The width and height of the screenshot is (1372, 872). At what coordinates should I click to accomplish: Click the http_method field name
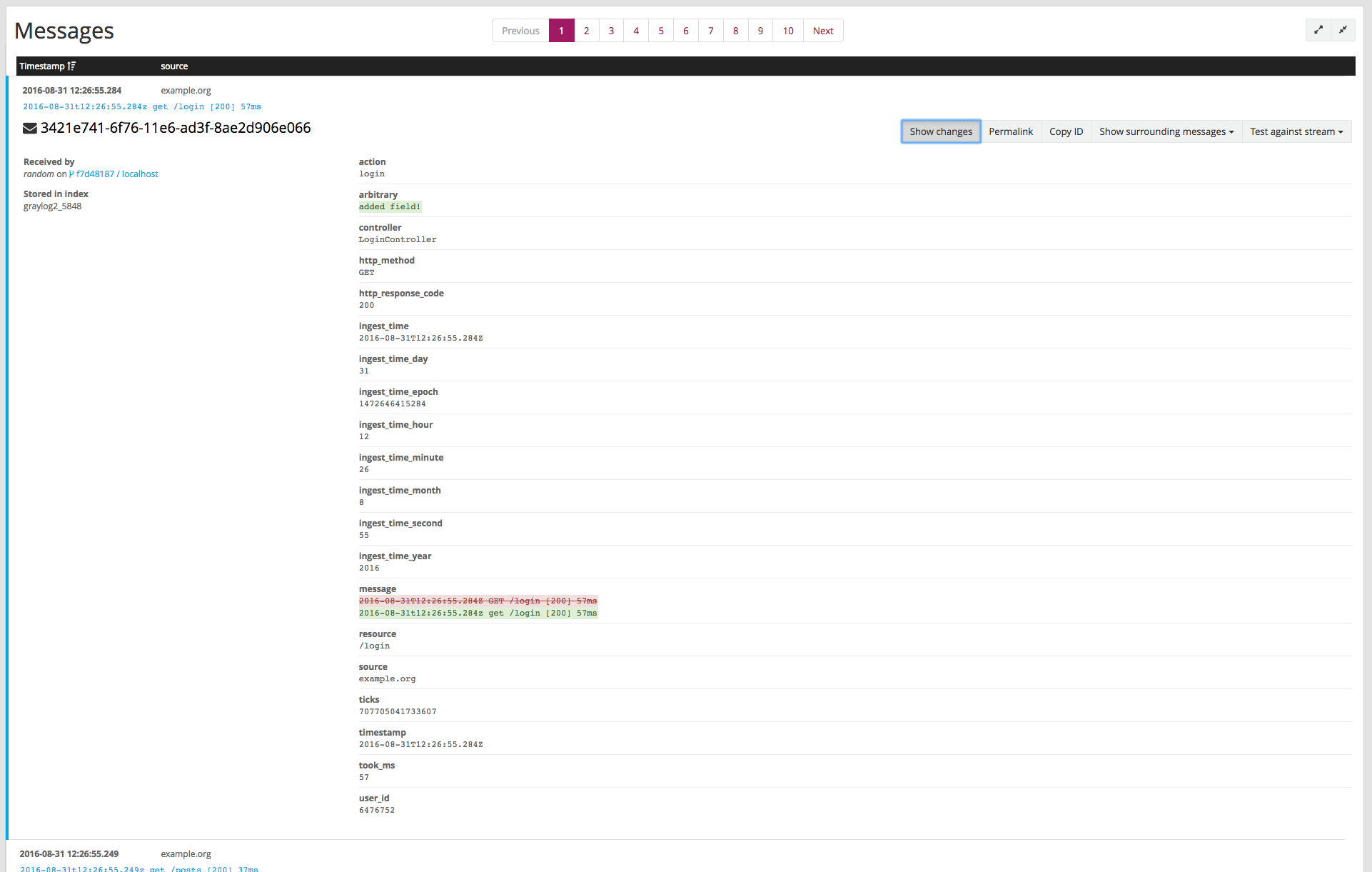point(386,261)
